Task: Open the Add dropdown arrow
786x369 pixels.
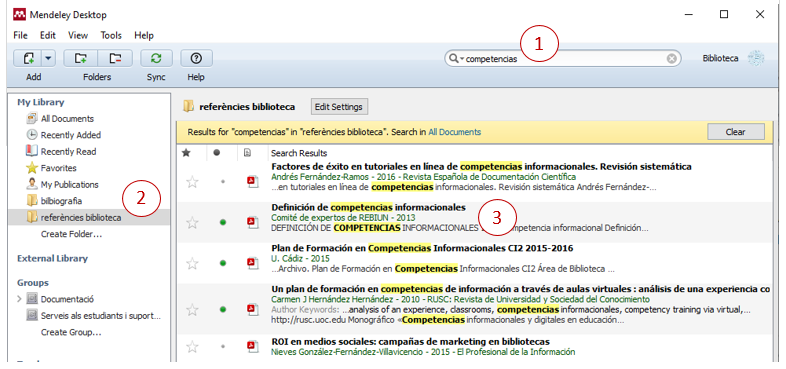Action: pos(48,59)
